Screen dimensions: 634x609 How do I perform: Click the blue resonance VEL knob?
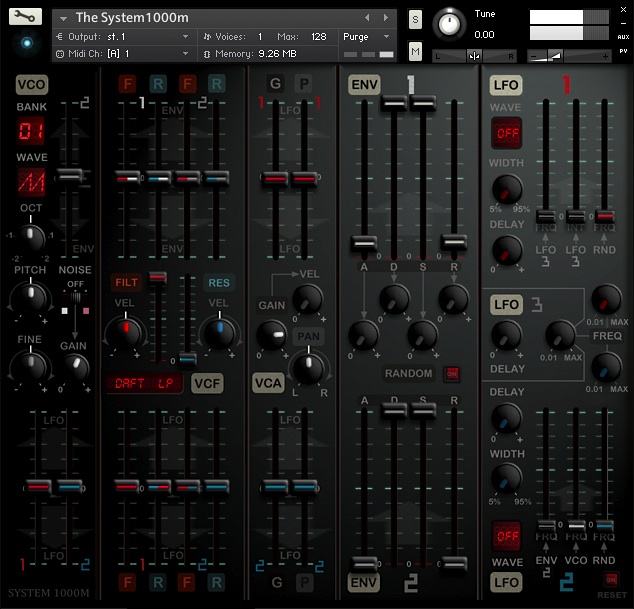click(x=220, y=332)
